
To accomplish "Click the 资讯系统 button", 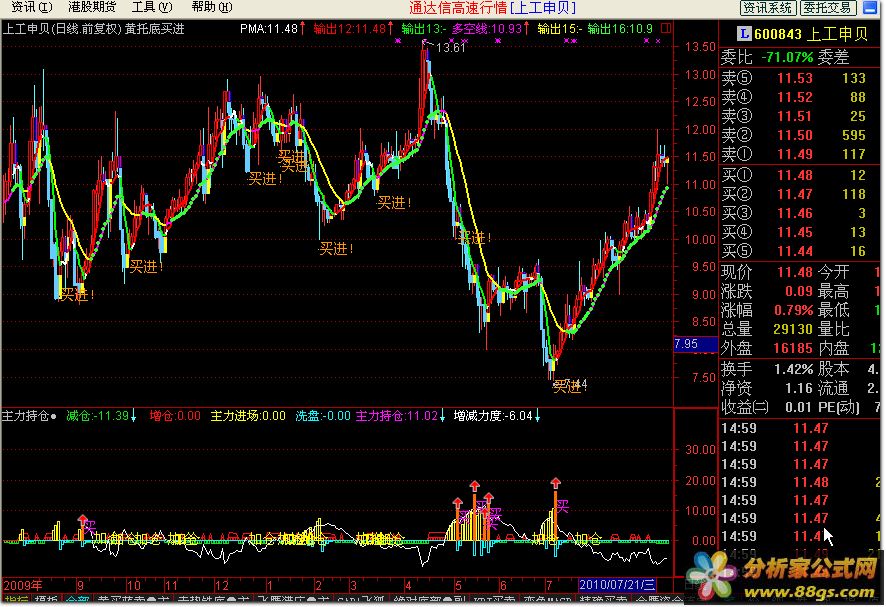I will point(768,7).
